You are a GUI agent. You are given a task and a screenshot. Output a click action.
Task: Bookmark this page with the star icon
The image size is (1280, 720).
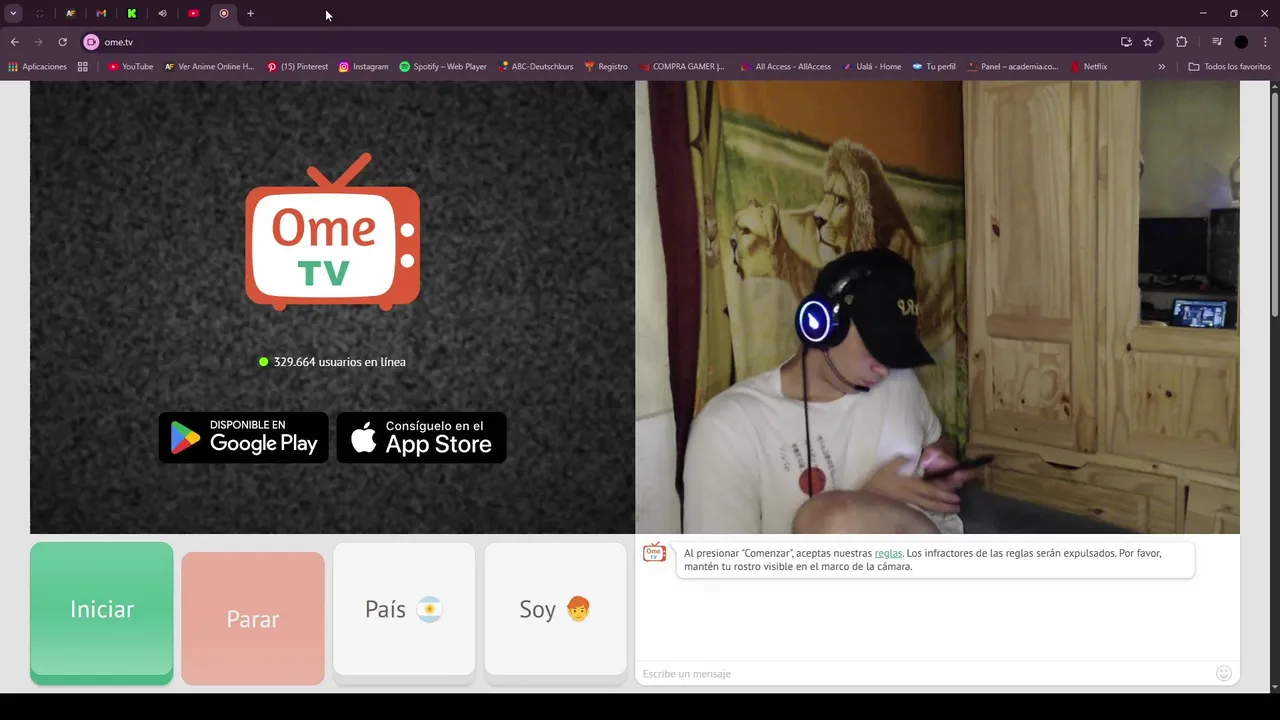1148,42
